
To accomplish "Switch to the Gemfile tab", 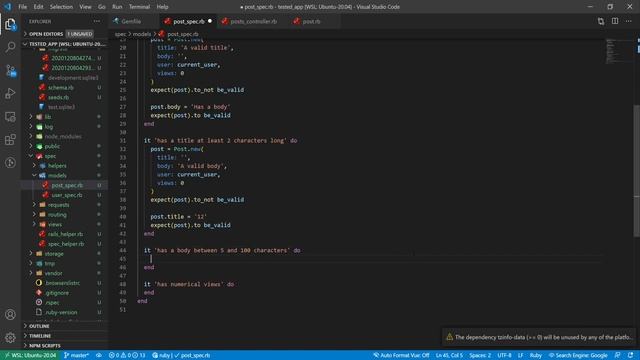I will tap(131, 21).
